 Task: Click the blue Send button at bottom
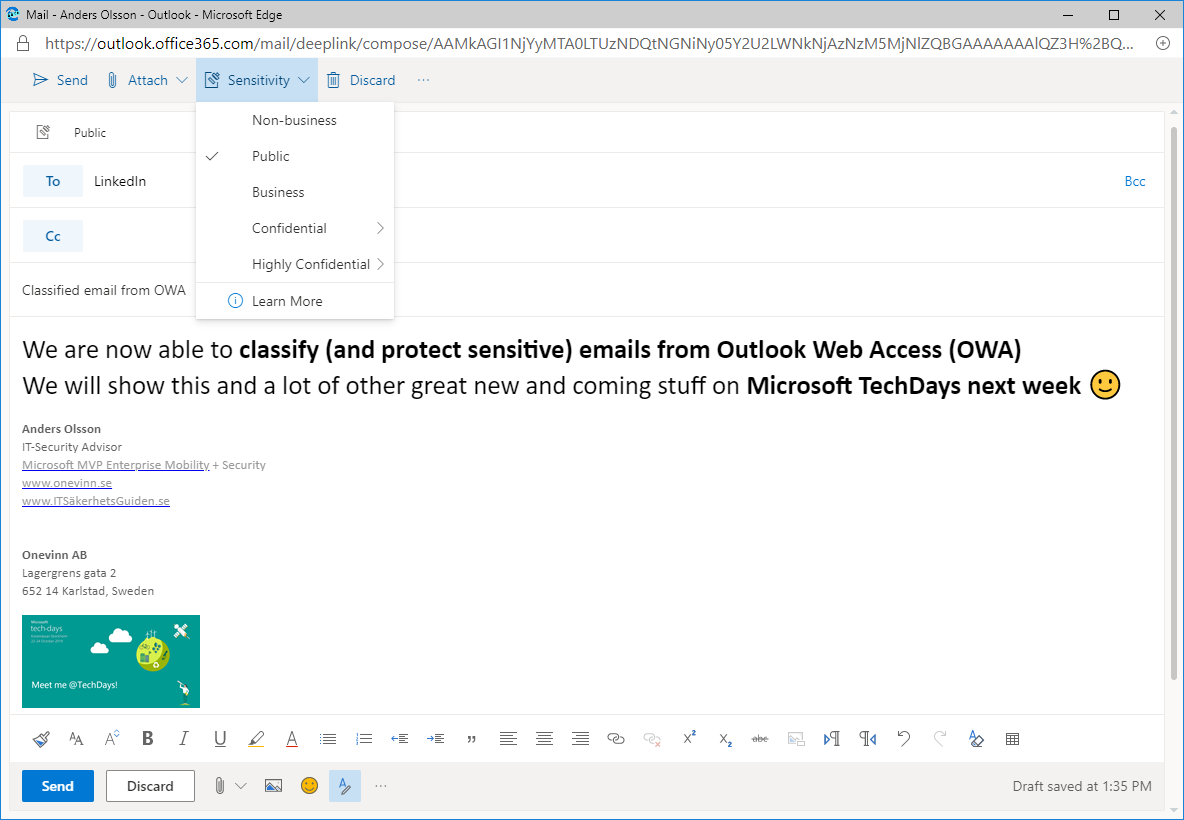57,786
